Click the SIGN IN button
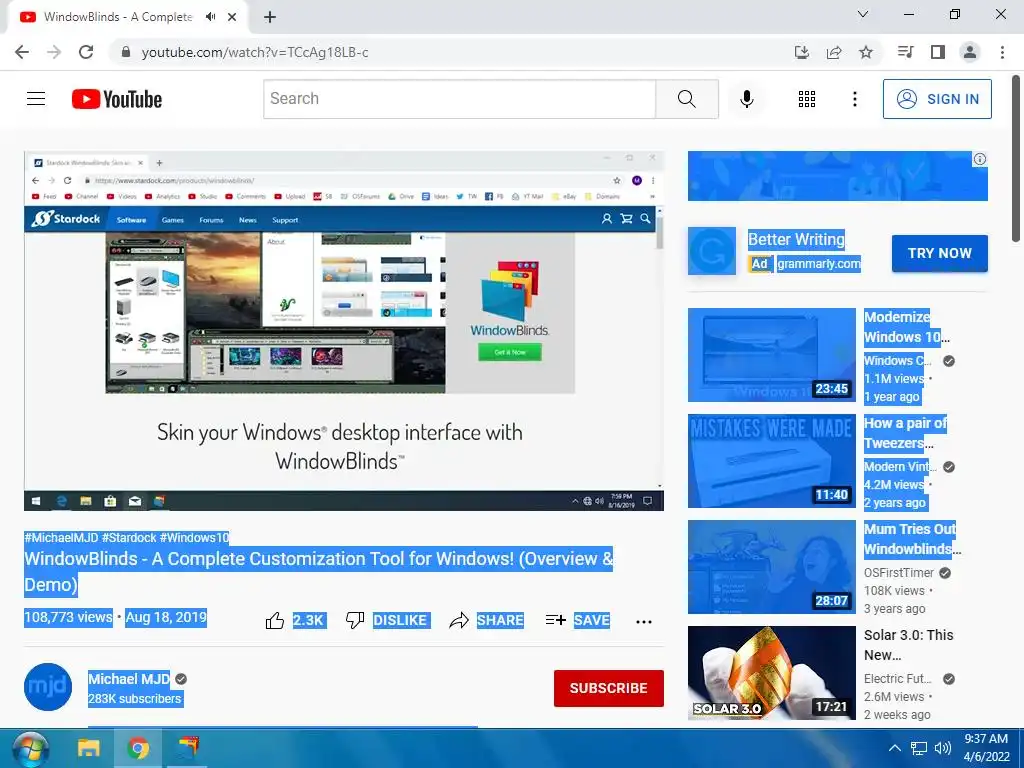 click(x=937, y=99)
